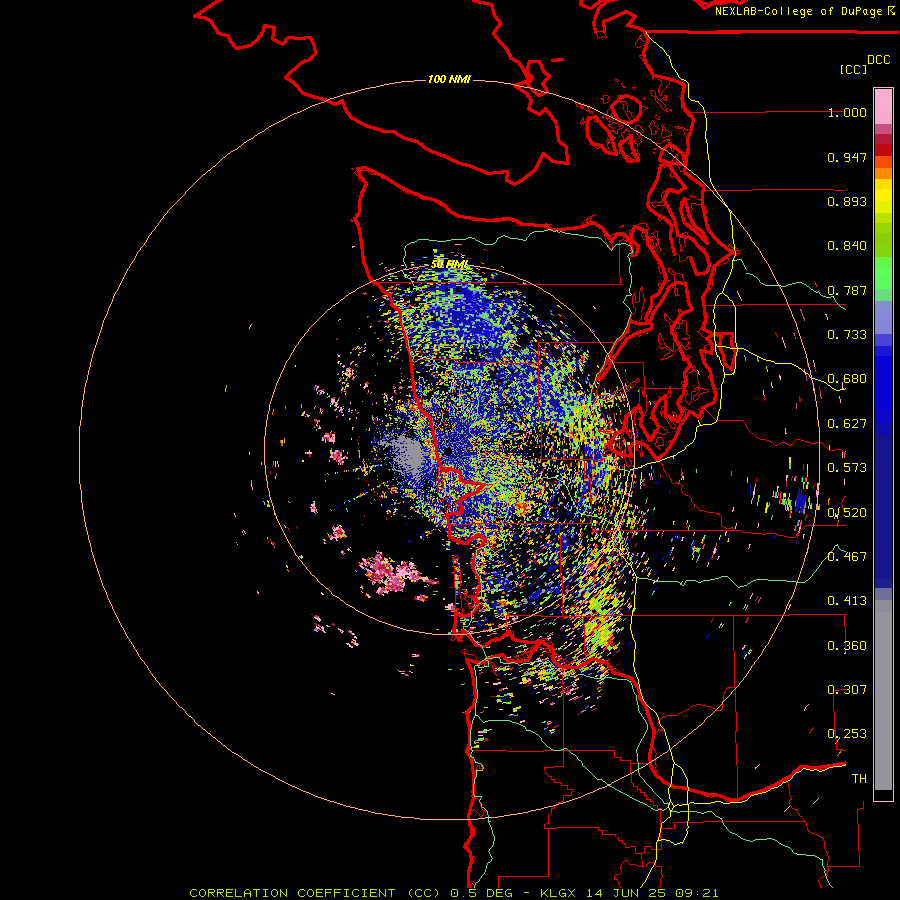Select the 0.253 legend value
This screenshot has height=900, width=900.
[847, 734]
